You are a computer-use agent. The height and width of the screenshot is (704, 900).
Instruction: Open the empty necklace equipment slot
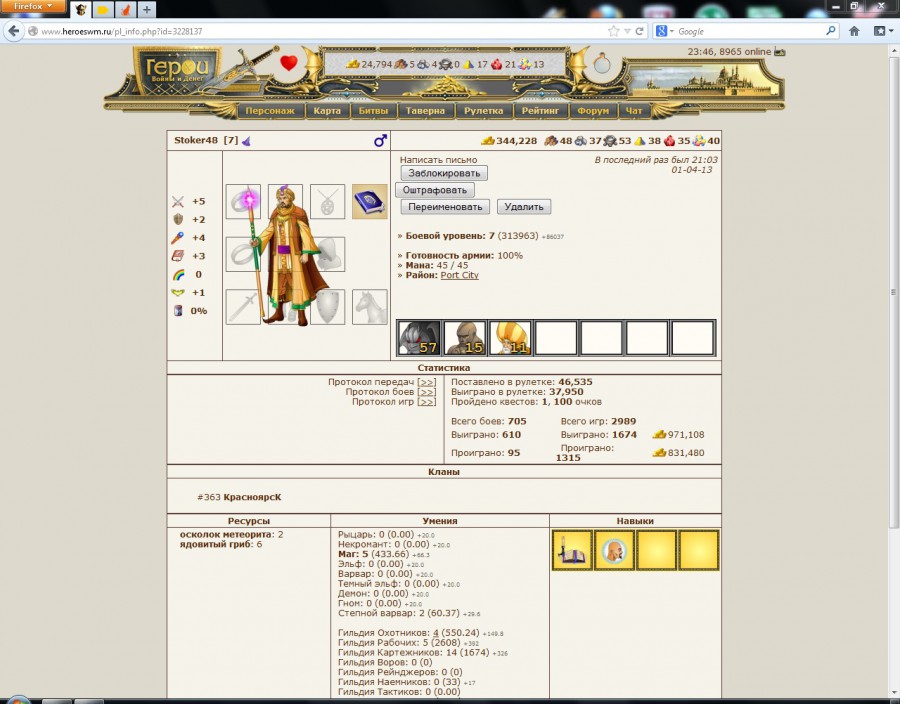[x=328, y=201]
